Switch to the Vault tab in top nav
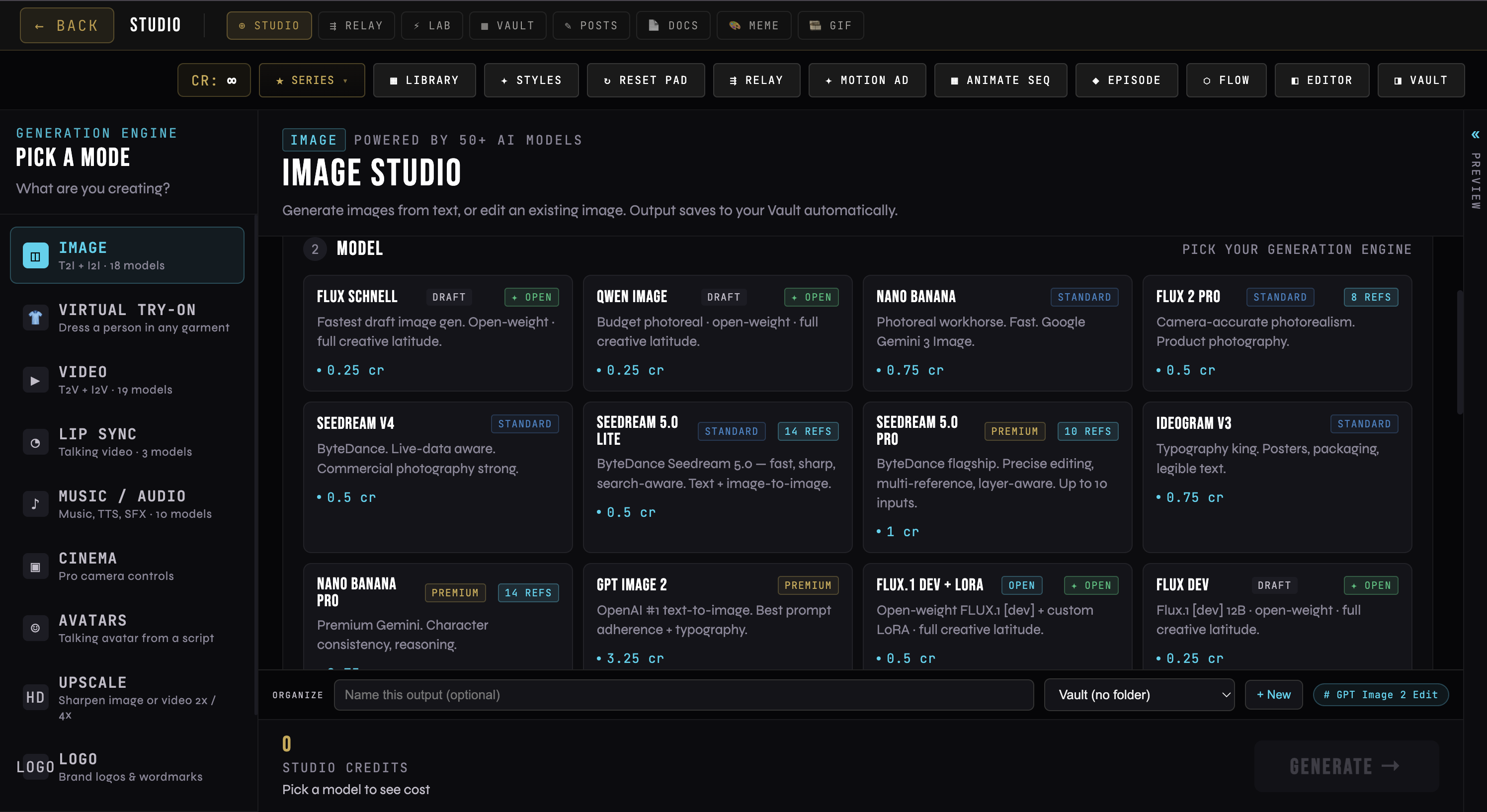 click(x=507, y=25)
